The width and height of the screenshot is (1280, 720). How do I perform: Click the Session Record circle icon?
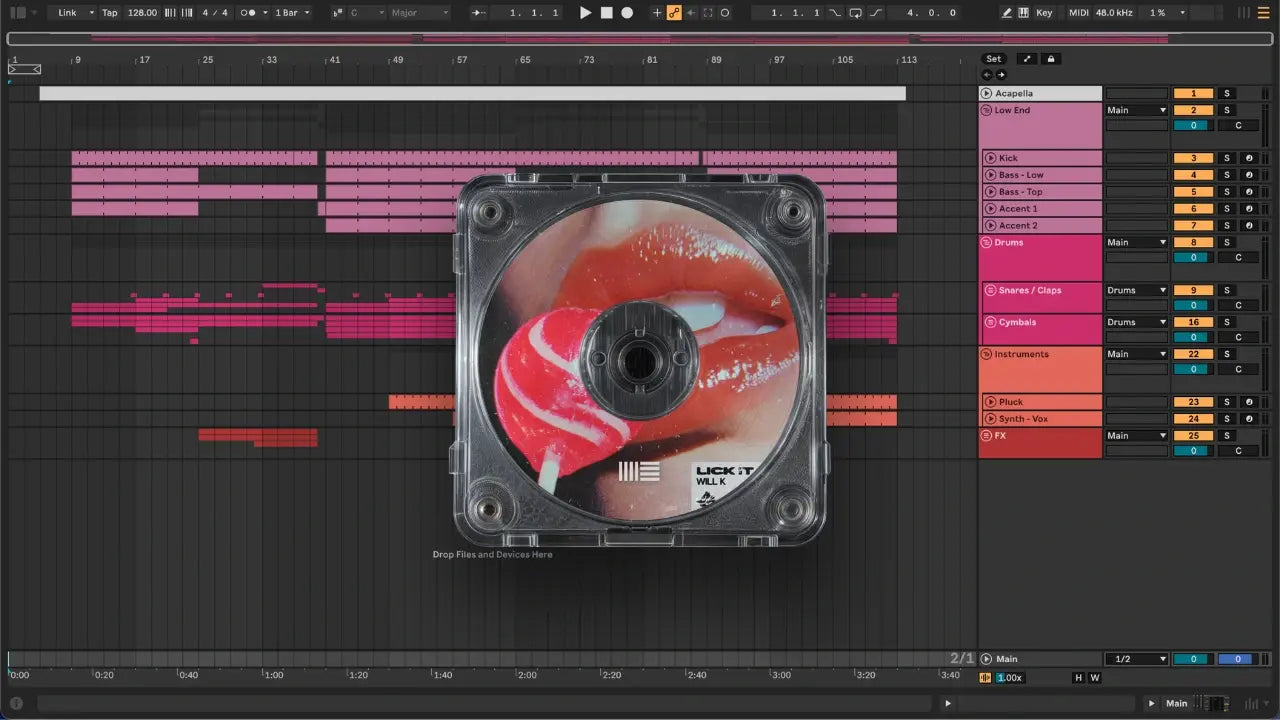pyautogui.click(x=725, y=13)
